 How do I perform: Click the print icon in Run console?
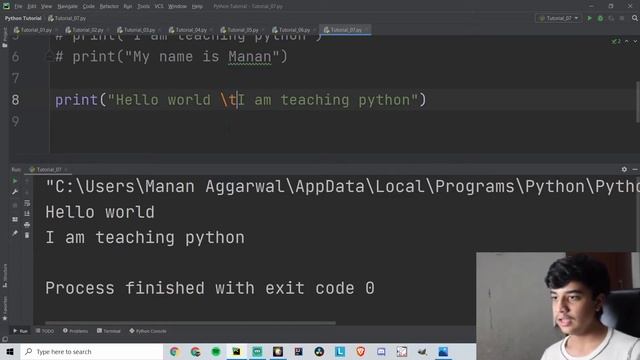[x=27, y=224]
